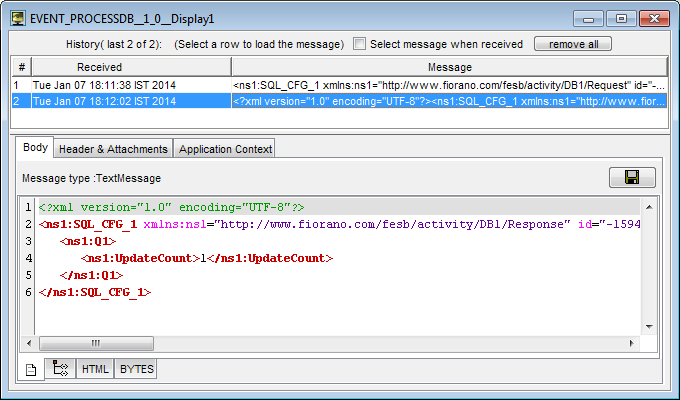The height and width of the screenshot is (400, 680).
Task: Click the 'Received' column header
Action: [x=120, y=66]
